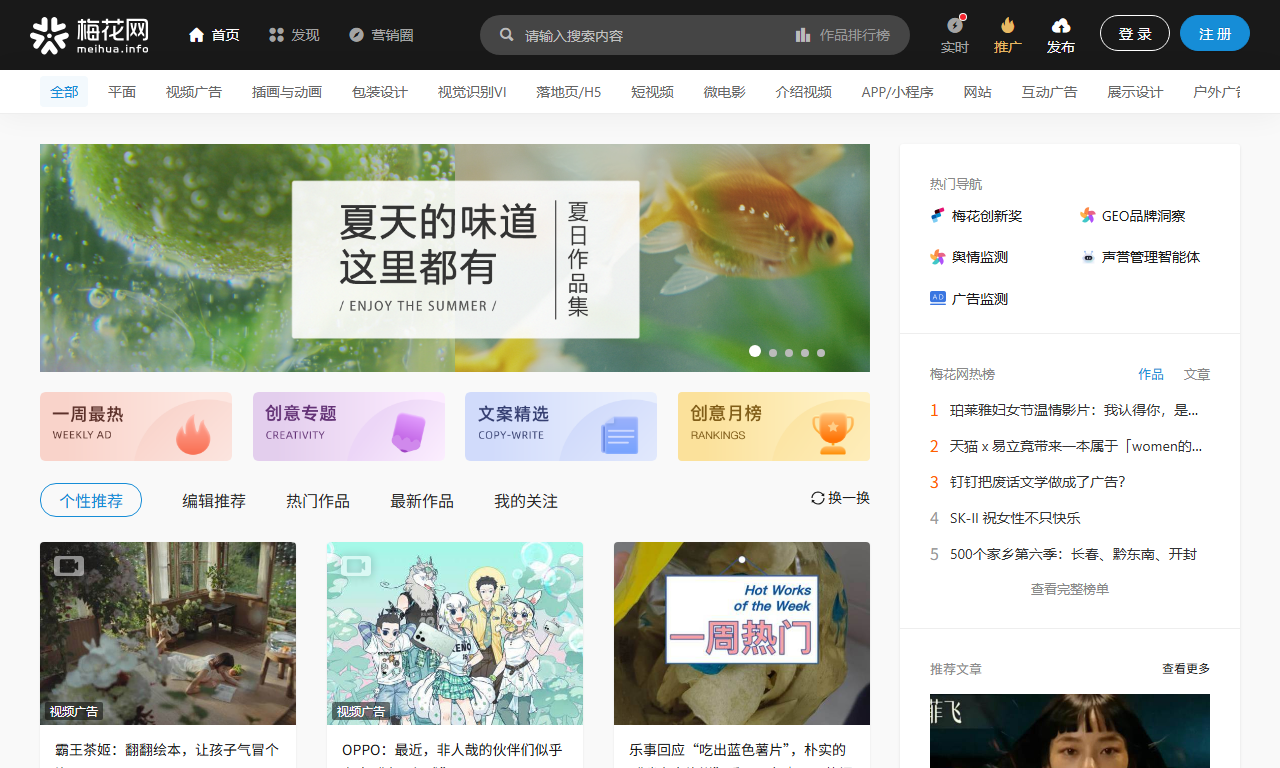The height and width of the screenshot is (768, 1280).
Task: Select the 落地页/H5 category tab
Action: [569, 92]
